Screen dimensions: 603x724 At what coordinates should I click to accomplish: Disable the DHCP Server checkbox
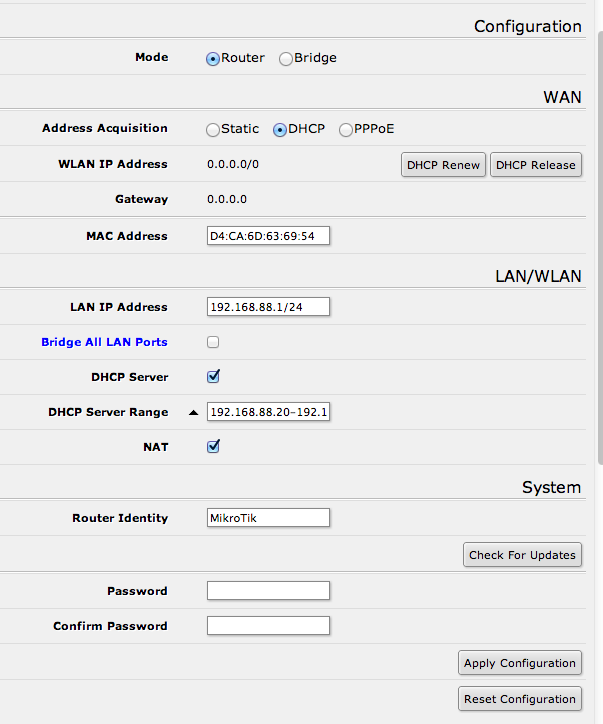[x=213, y=377]
